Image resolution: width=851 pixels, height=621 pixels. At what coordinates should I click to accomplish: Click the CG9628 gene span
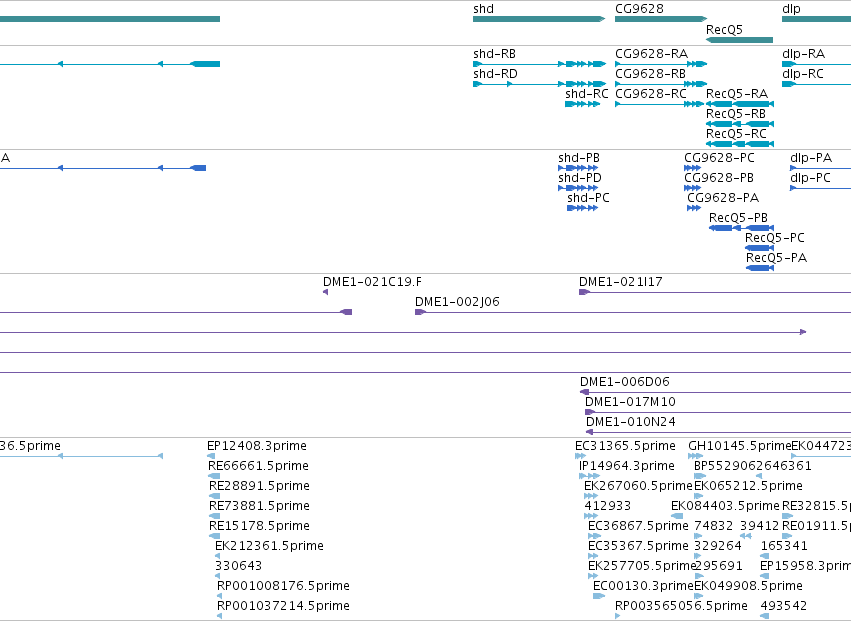pos(661,19)
